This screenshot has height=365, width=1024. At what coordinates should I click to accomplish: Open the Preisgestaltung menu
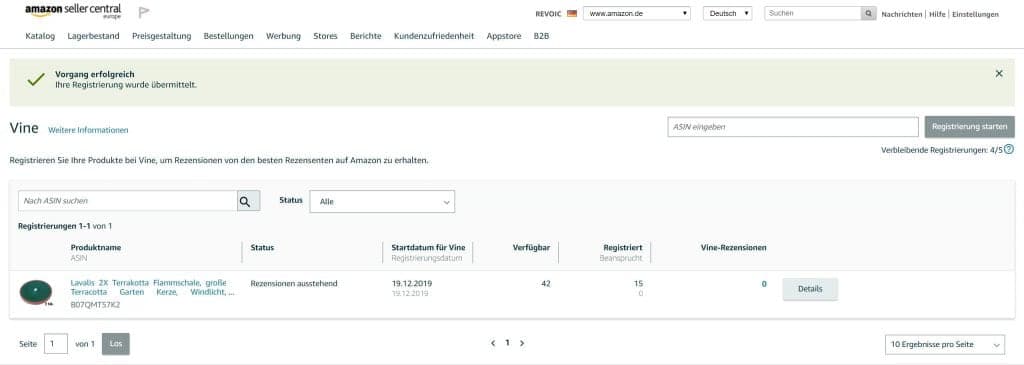click(x=161, y=37)
